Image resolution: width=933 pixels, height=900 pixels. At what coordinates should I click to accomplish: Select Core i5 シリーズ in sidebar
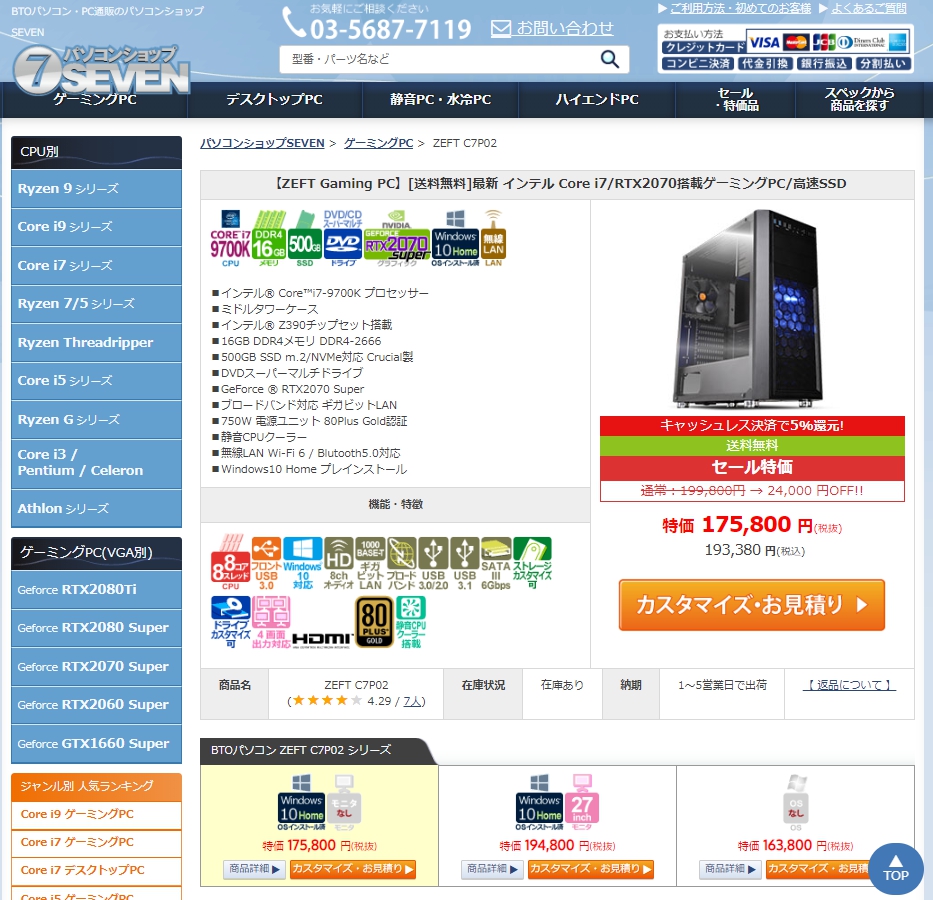tap(96, 380)
